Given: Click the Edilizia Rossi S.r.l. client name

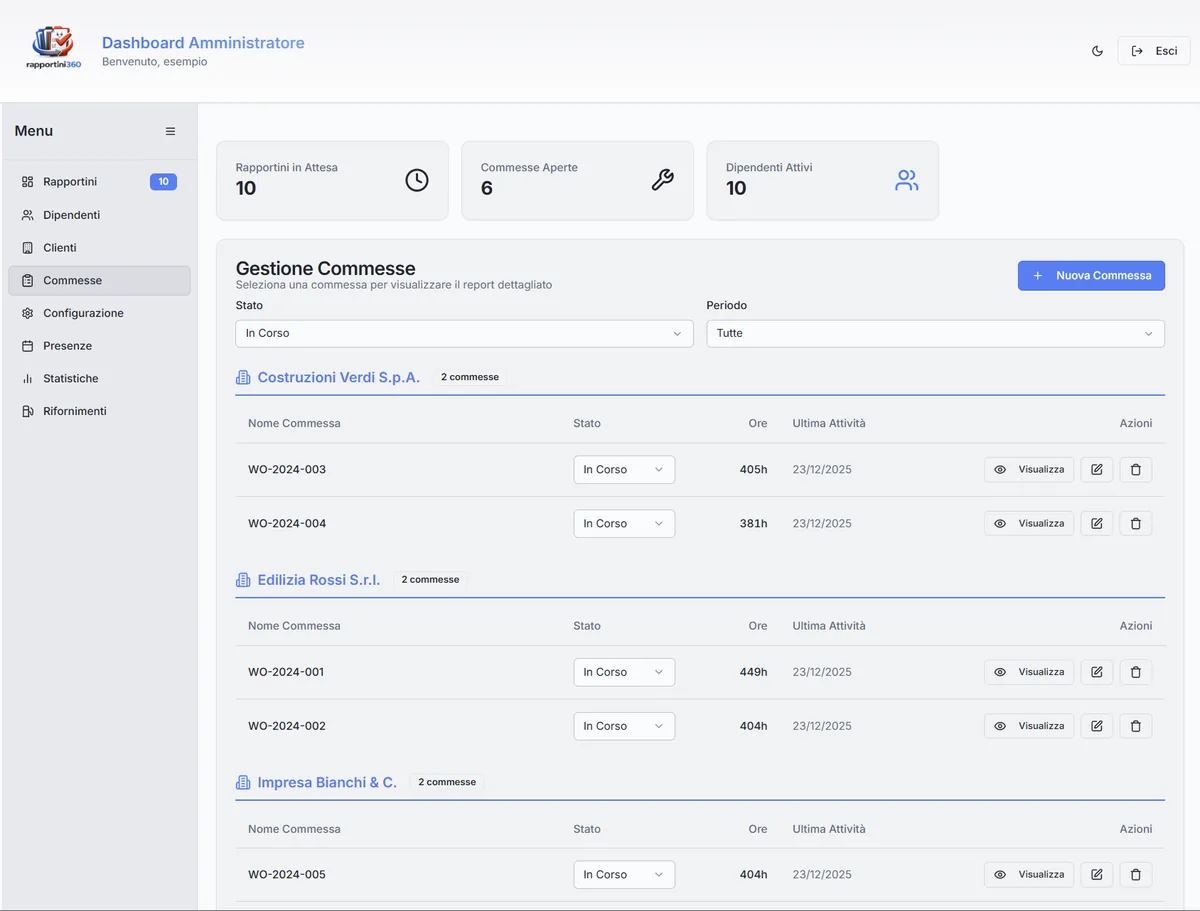Looking at the screenshot, I should [x=319, y=580].
